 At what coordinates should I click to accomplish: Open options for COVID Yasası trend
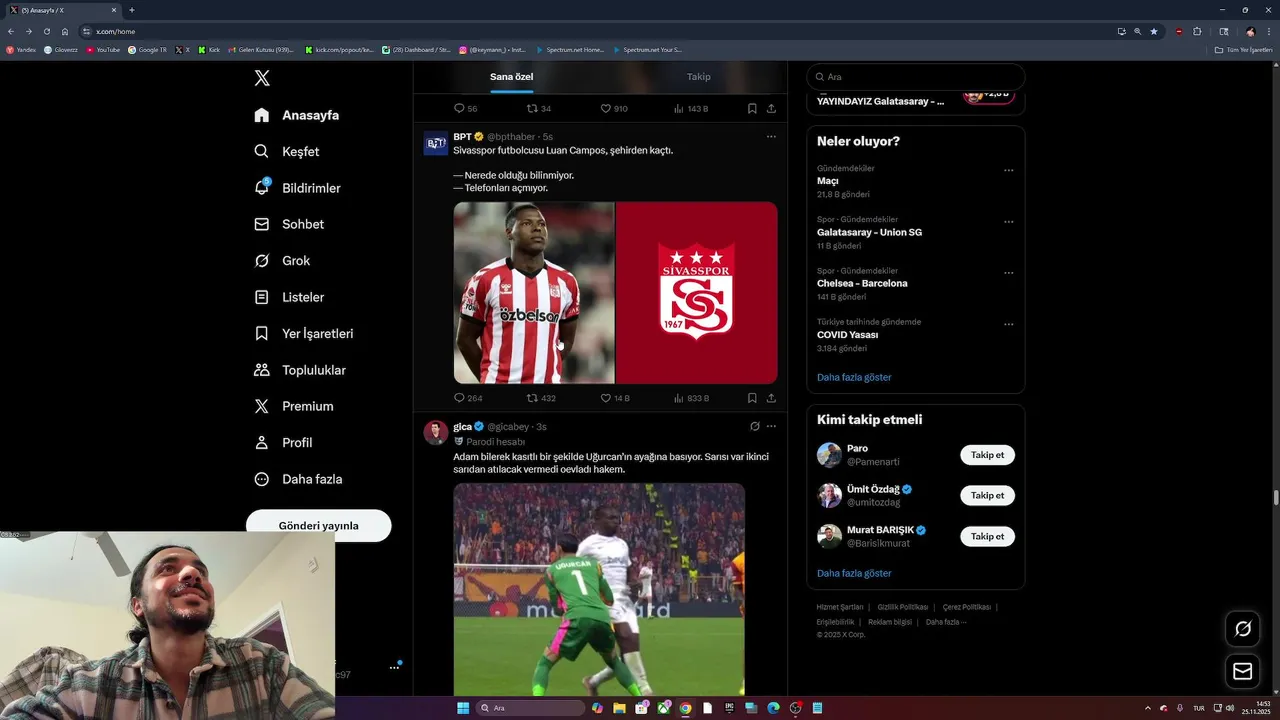pos(1009,324)
